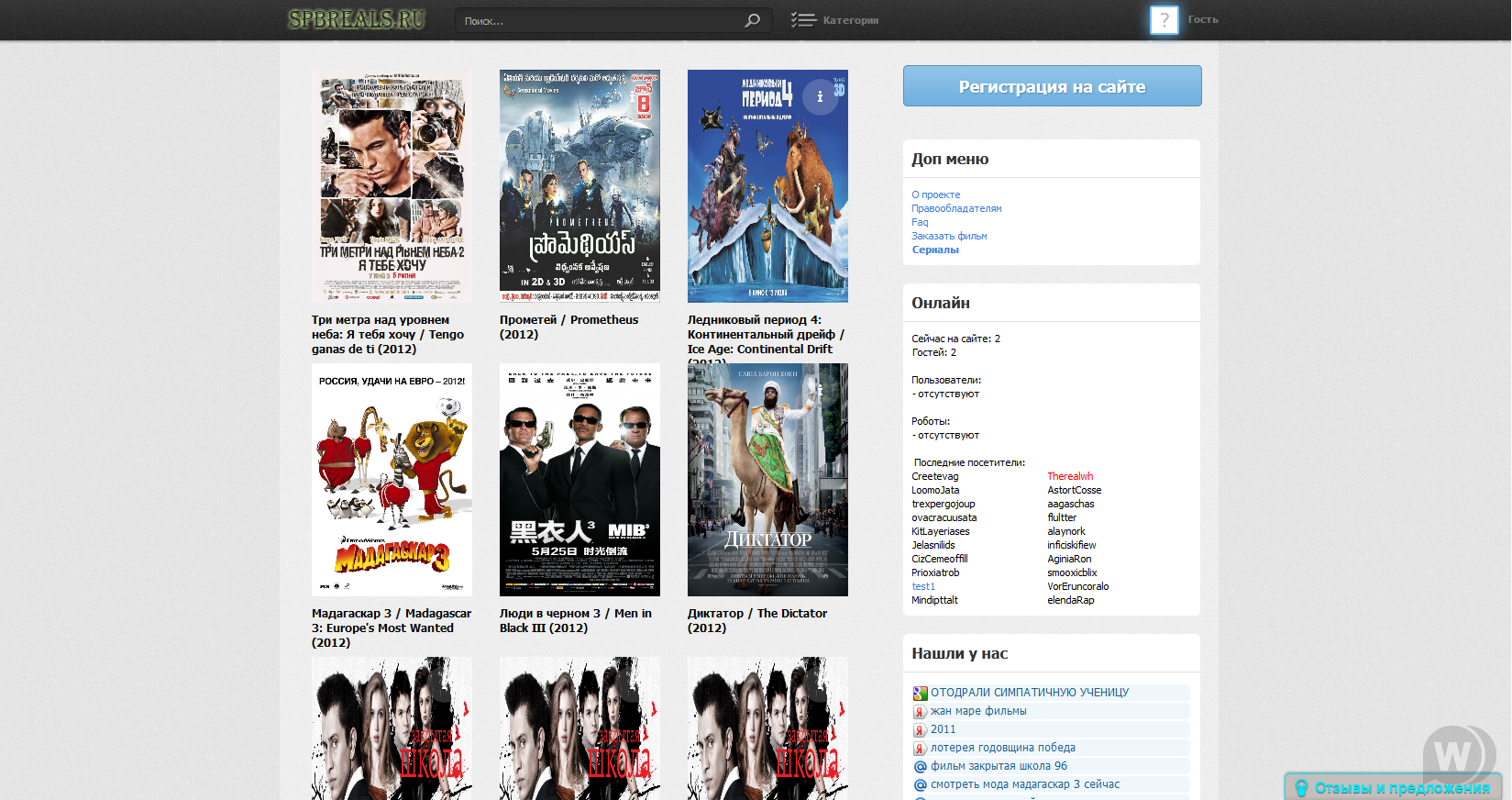Screen dimensions: 1512x800
Task: Open the Madagascar 3 poster
Action: point(392,480)
